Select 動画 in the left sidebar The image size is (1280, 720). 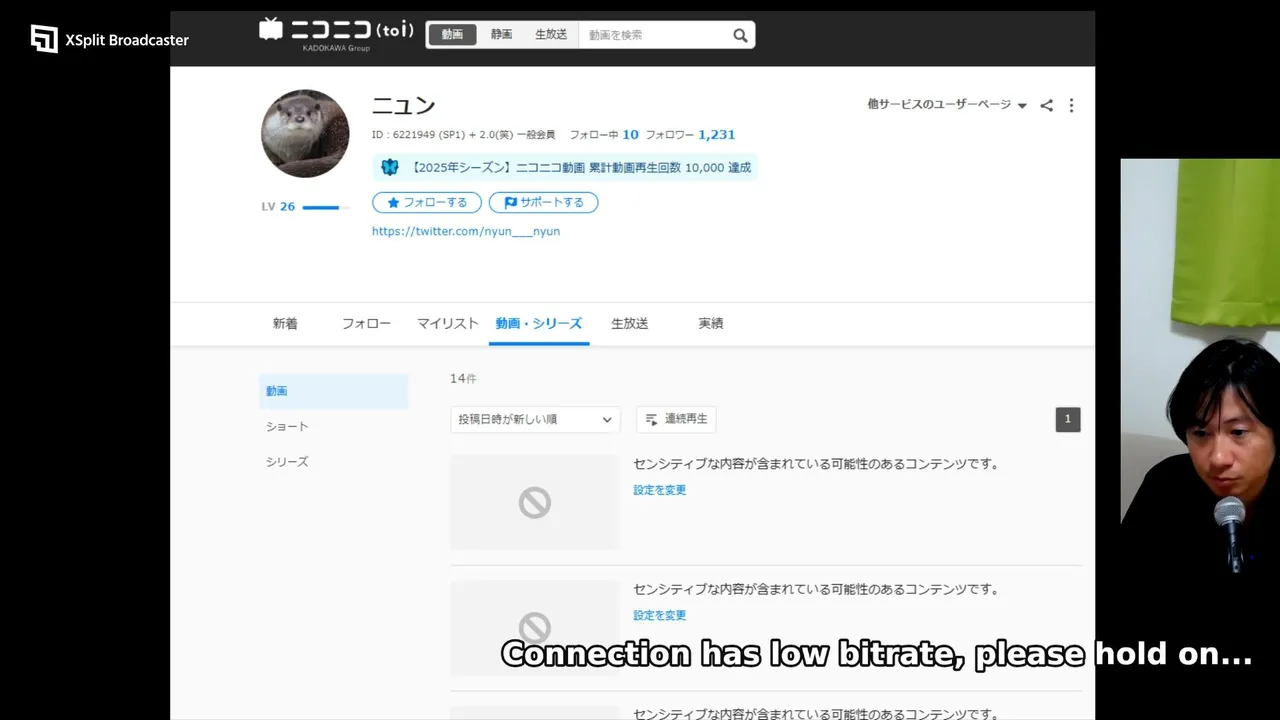click(x=333, y=391)
